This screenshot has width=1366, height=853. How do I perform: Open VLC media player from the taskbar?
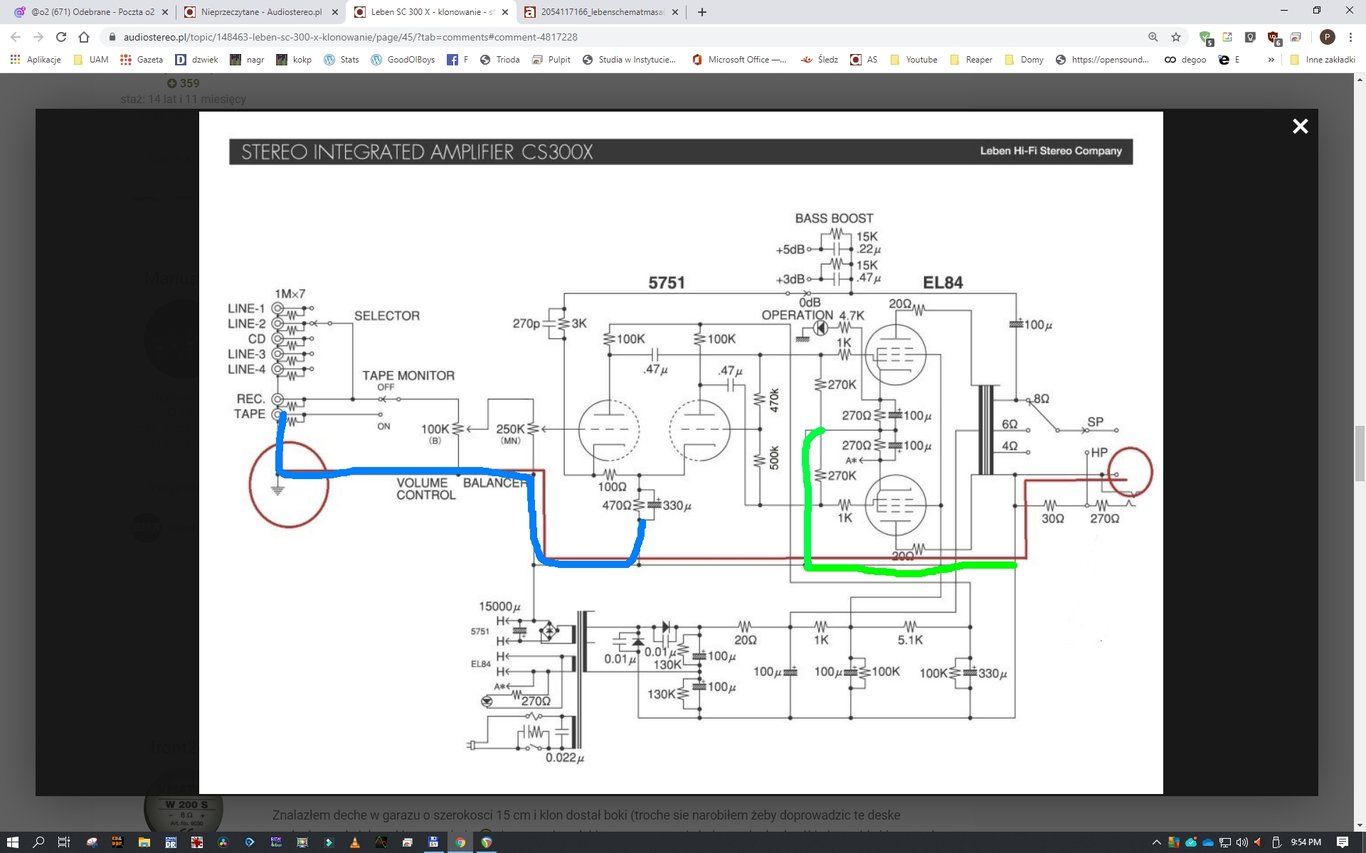[x=354, y=842]
